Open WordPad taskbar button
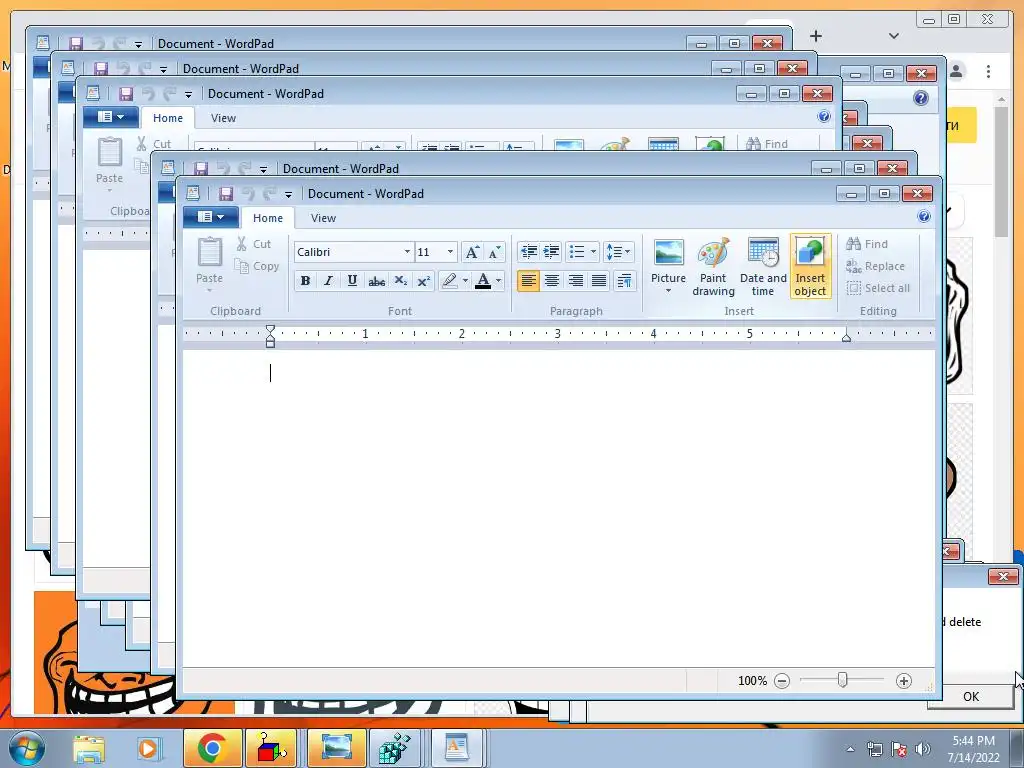Image resolution: width=1024 pixels, height=768 pixels. (455, 748)
